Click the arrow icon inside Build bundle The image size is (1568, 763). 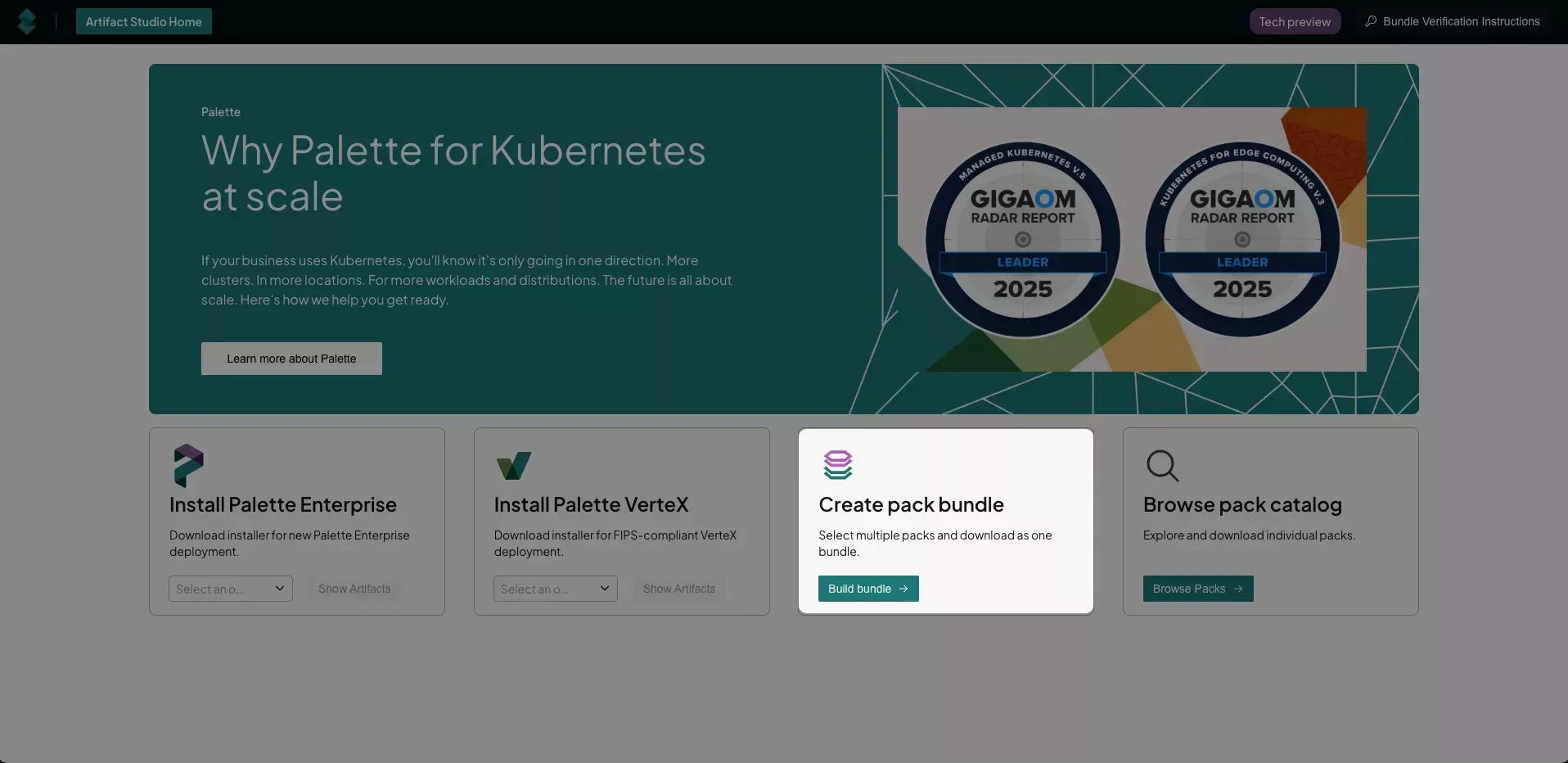pos(903,588)
